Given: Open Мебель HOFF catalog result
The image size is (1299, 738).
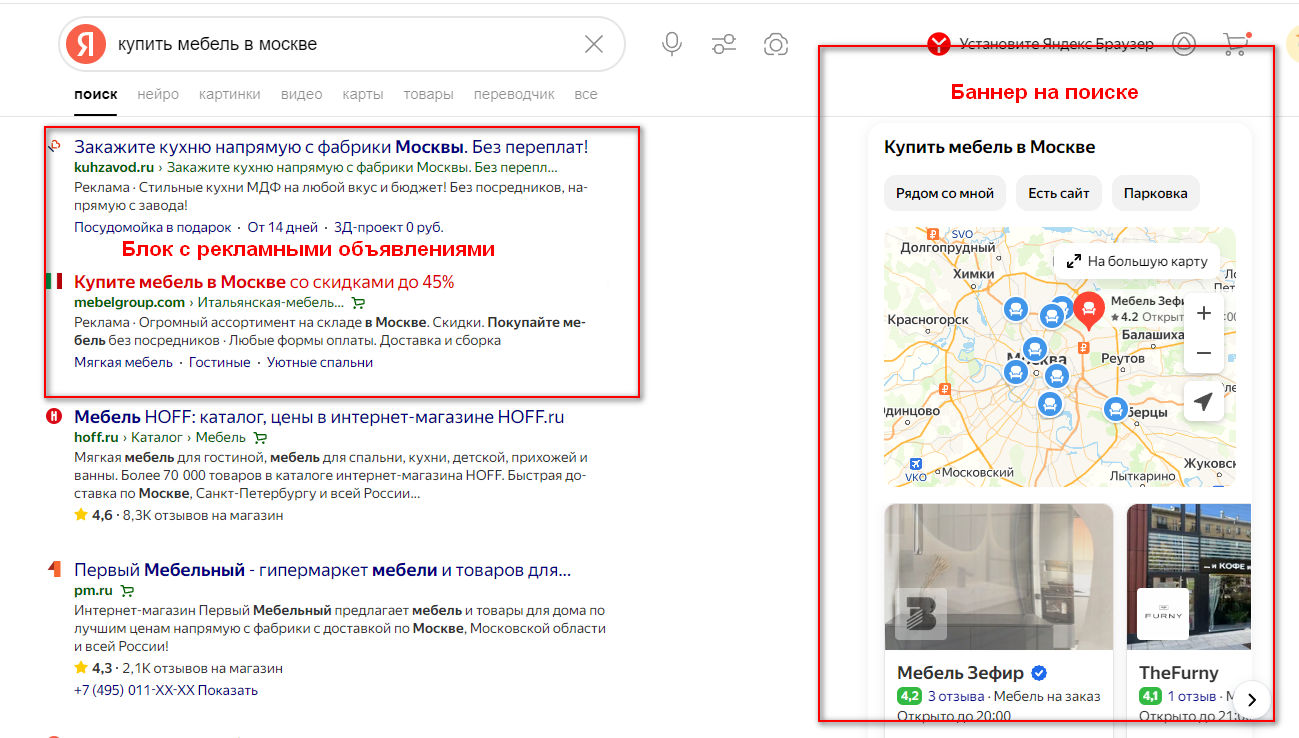Looking at the screenshot, I should (x=319, y=417).
